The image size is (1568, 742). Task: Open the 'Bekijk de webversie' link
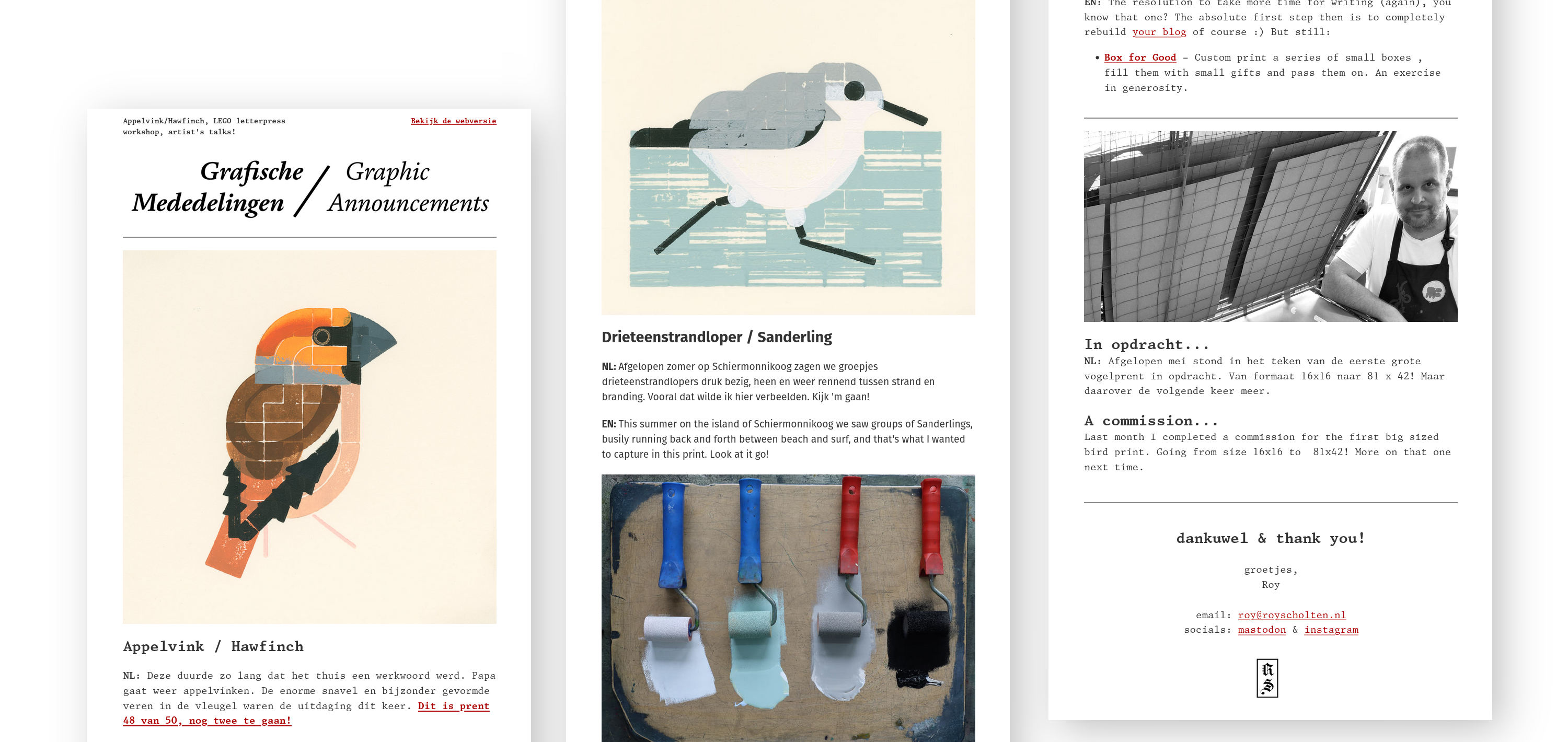[x=453, y=121]
